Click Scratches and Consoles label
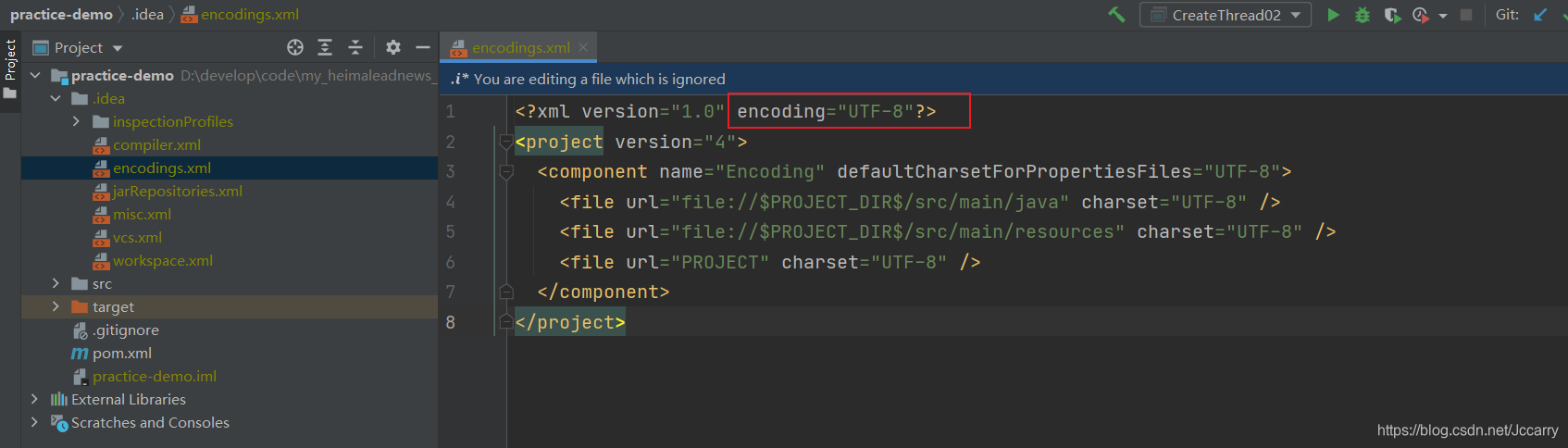The height and width of the screenshot is (448, 1568). 150,422
